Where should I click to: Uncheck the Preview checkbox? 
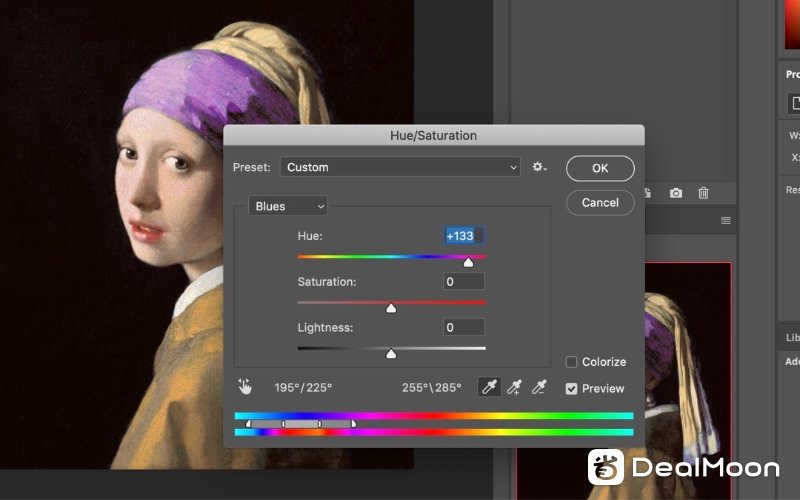[571, 389]
